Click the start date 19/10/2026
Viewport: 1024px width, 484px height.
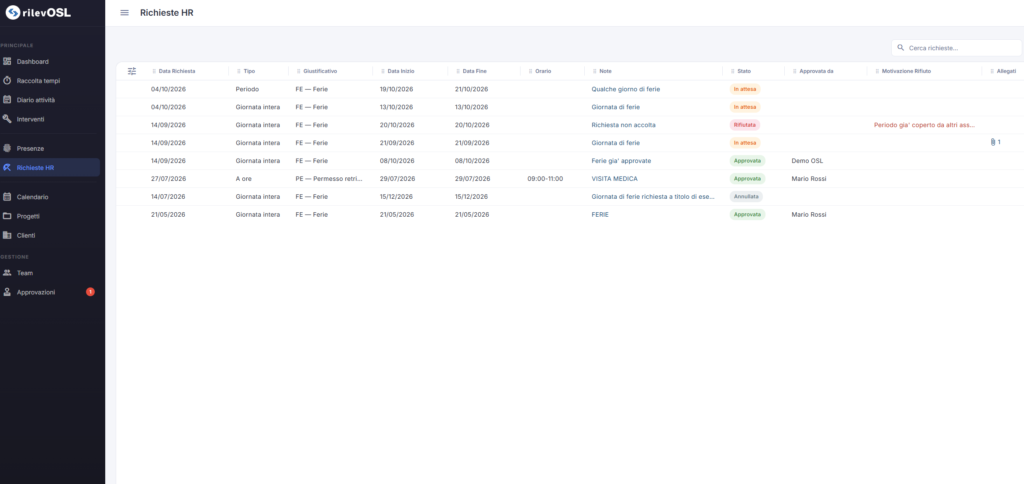pos(397,89)
